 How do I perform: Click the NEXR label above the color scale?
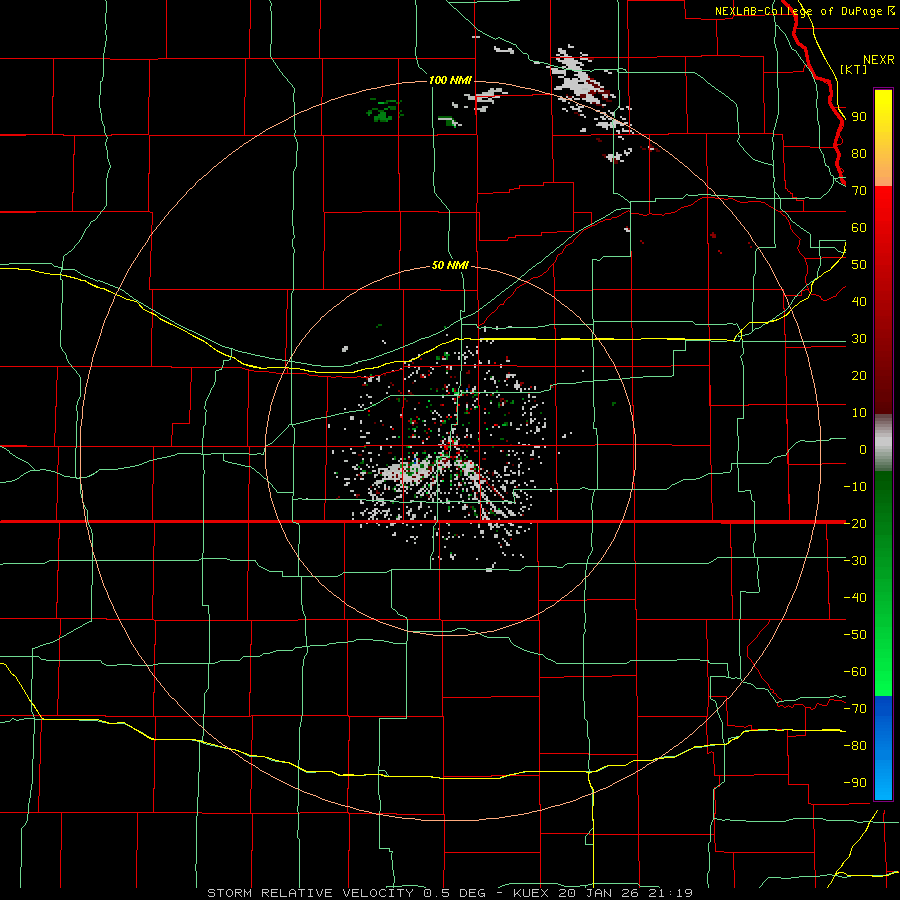click(x=879, y=60)
